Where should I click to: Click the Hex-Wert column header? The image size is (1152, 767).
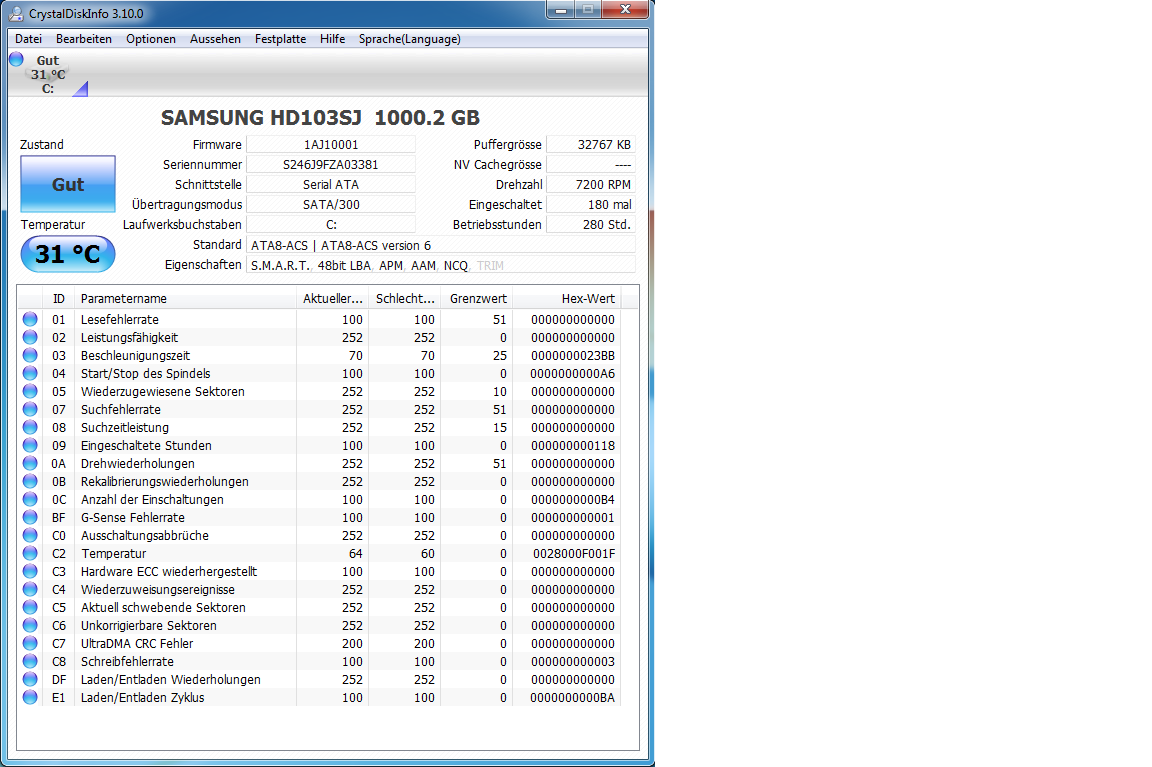pyautogui.click(x=566, y=298)
